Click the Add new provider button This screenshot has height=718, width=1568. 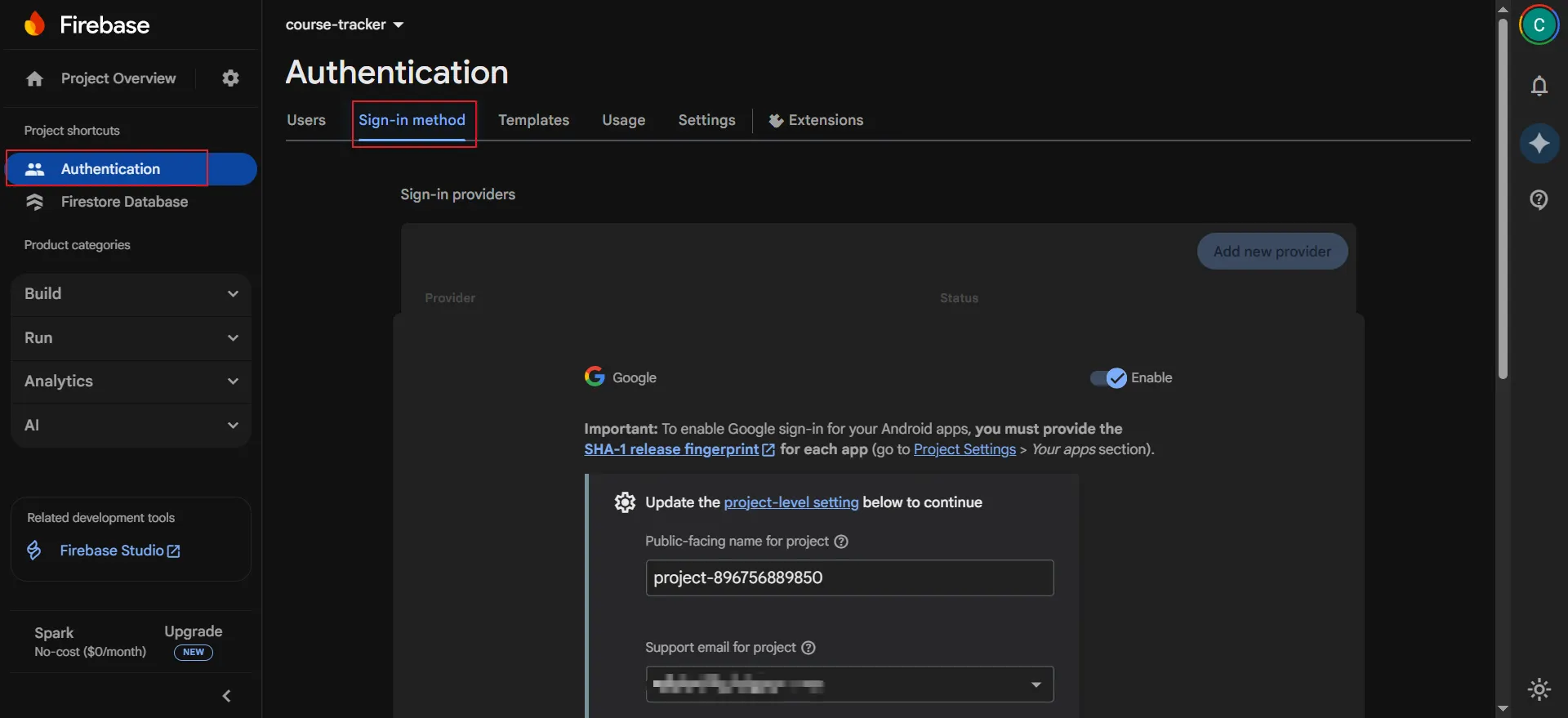click(x=1272, y=252)
